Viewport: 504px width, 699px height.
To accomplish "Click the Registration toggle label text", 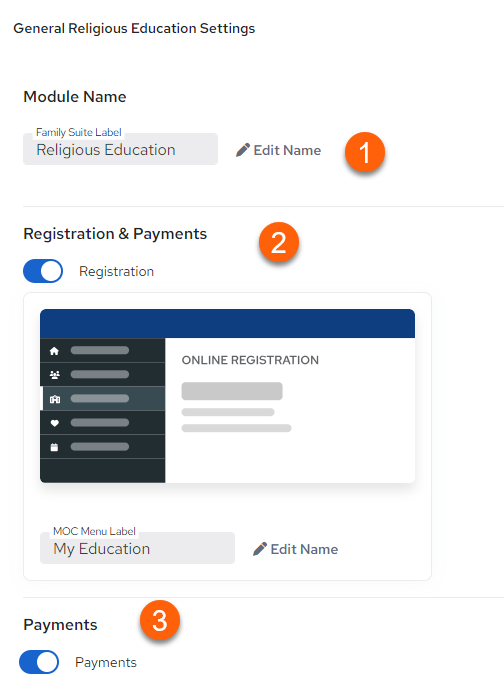I will coord(116,271).
